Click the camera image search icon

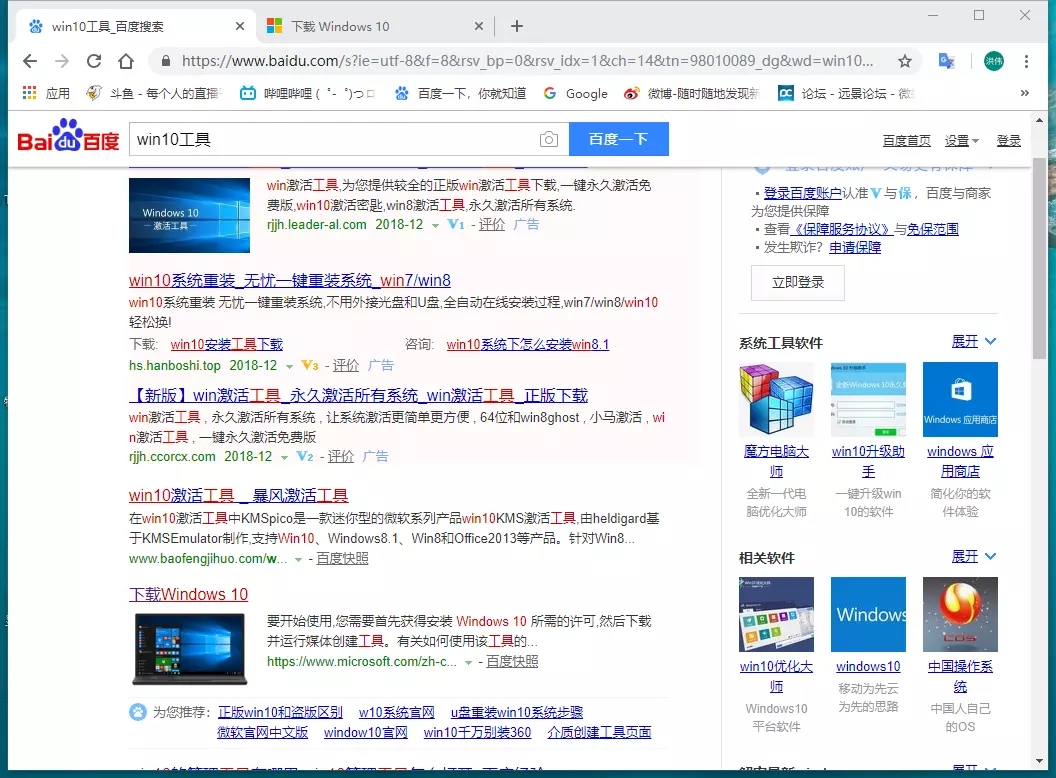click(548, 139)
